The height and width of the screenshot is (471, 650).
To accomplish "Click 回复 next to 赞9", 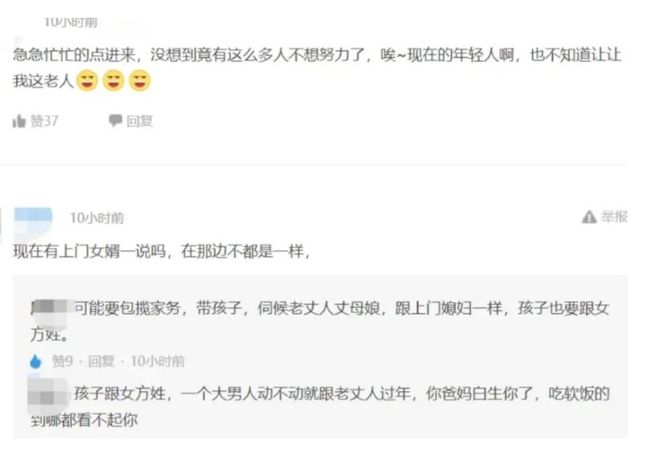I will (101, 361).
